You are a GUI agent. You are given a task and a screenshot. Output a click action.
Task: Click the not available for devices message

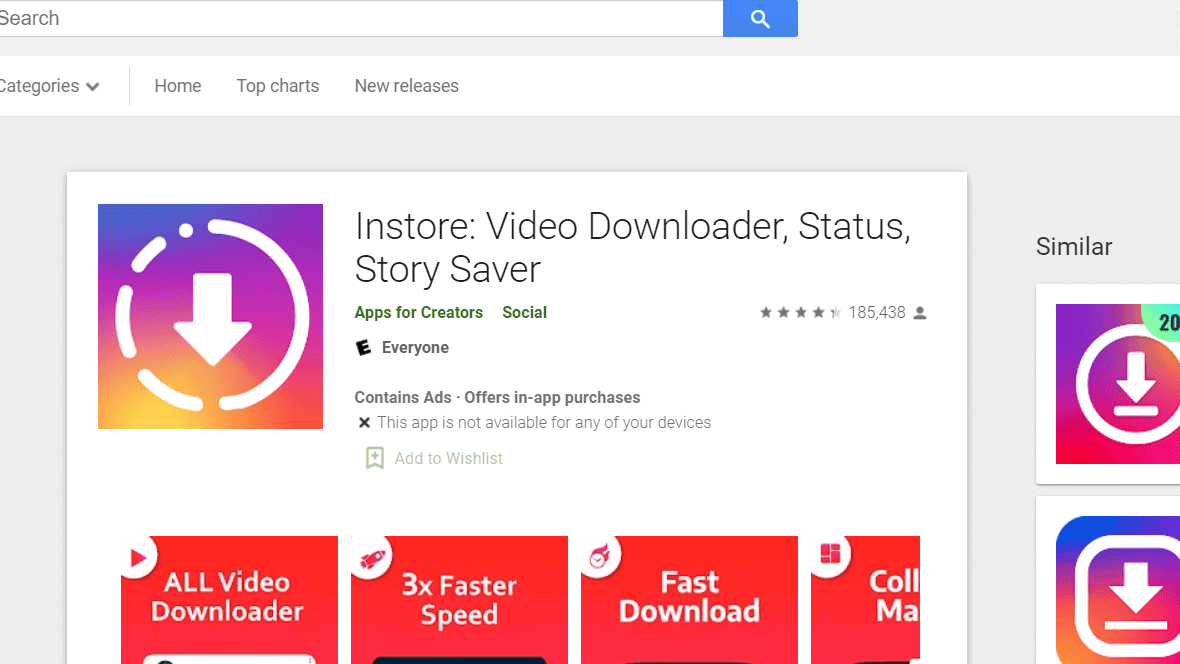pyautogui.click(x=544, y=422)
